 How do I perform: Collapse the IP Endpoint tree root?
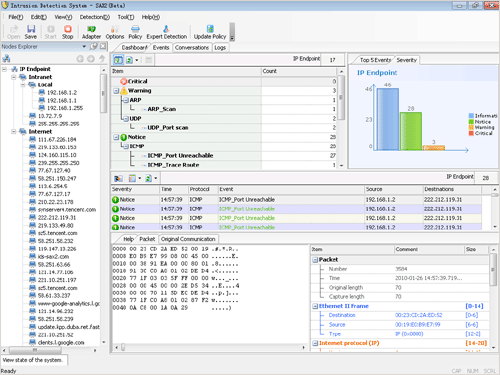(4, 69)
